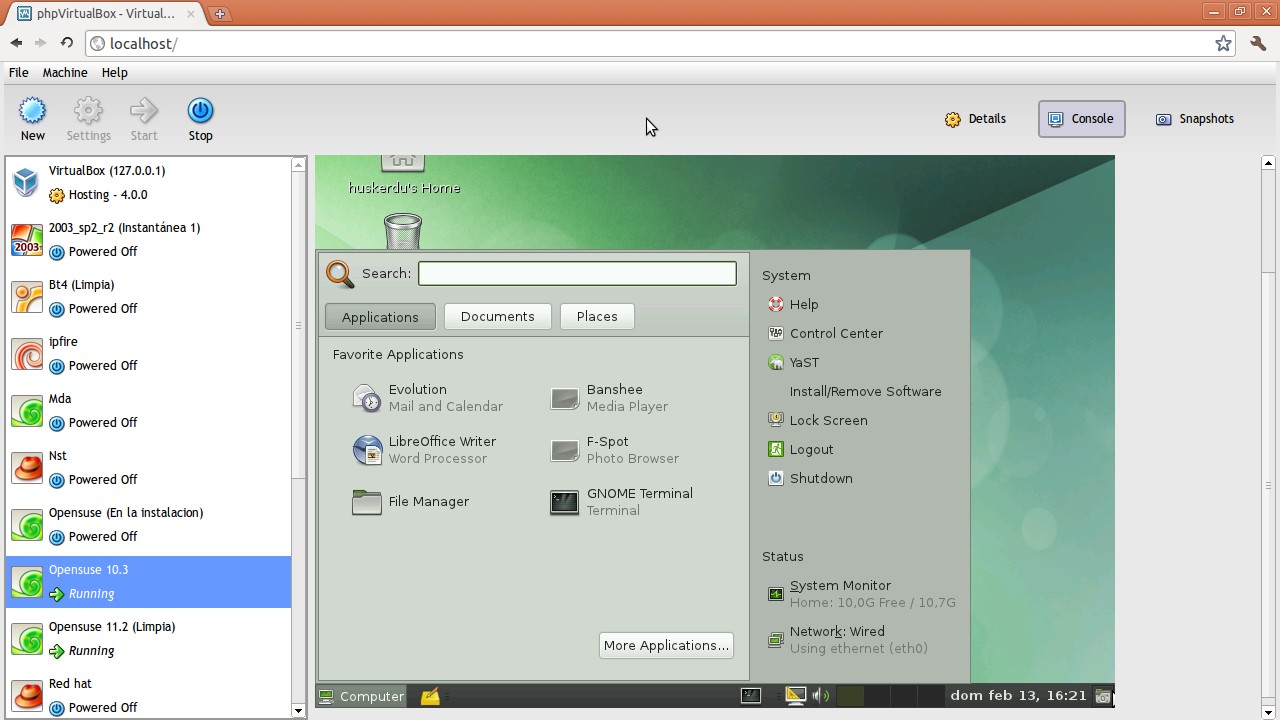Click the VM list scroll down arrow

coord(298,711)
